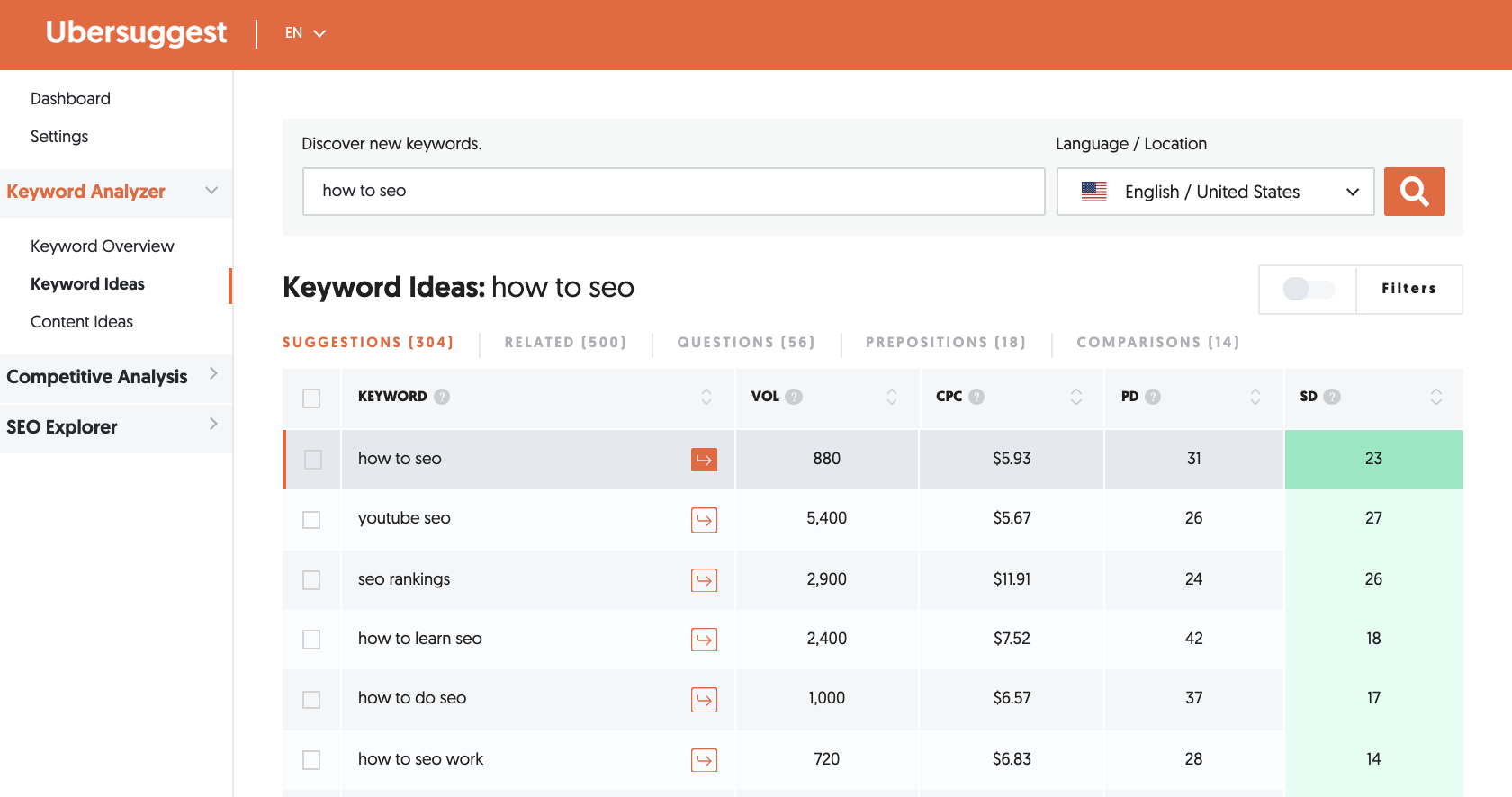Switch to QUESTIONS (56) tab
The image size is (1512, 797).
pos(746,343)
